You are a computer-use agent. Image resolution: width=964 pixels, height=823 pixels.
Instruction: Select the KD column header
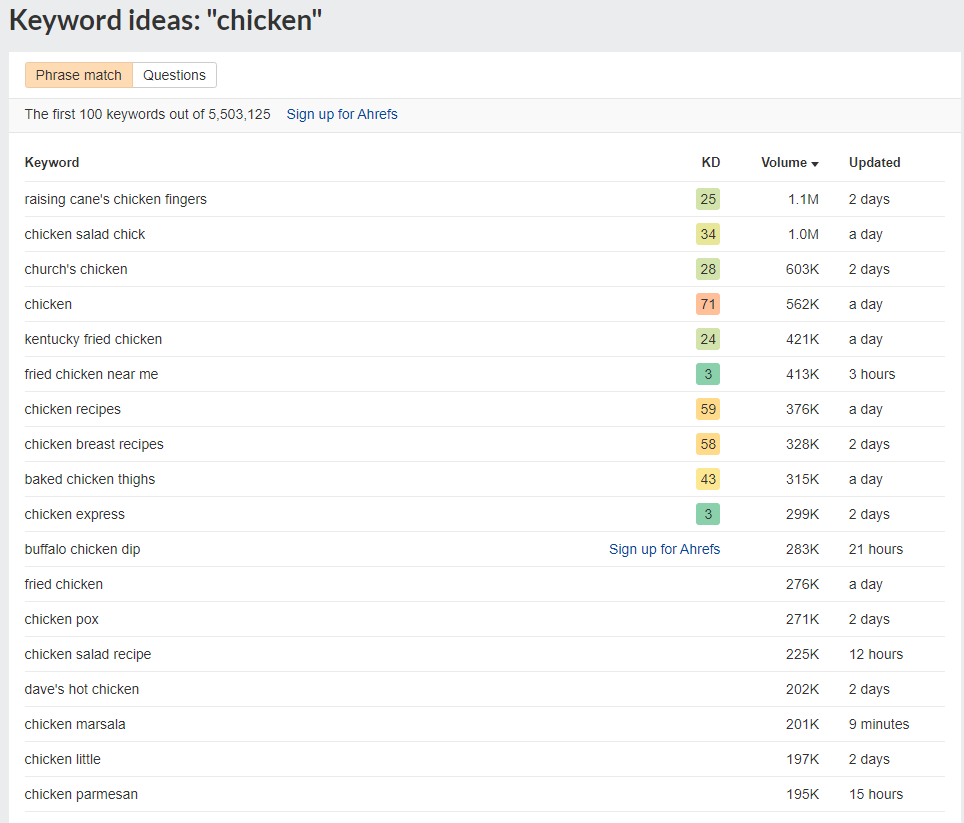click(711, 163)
